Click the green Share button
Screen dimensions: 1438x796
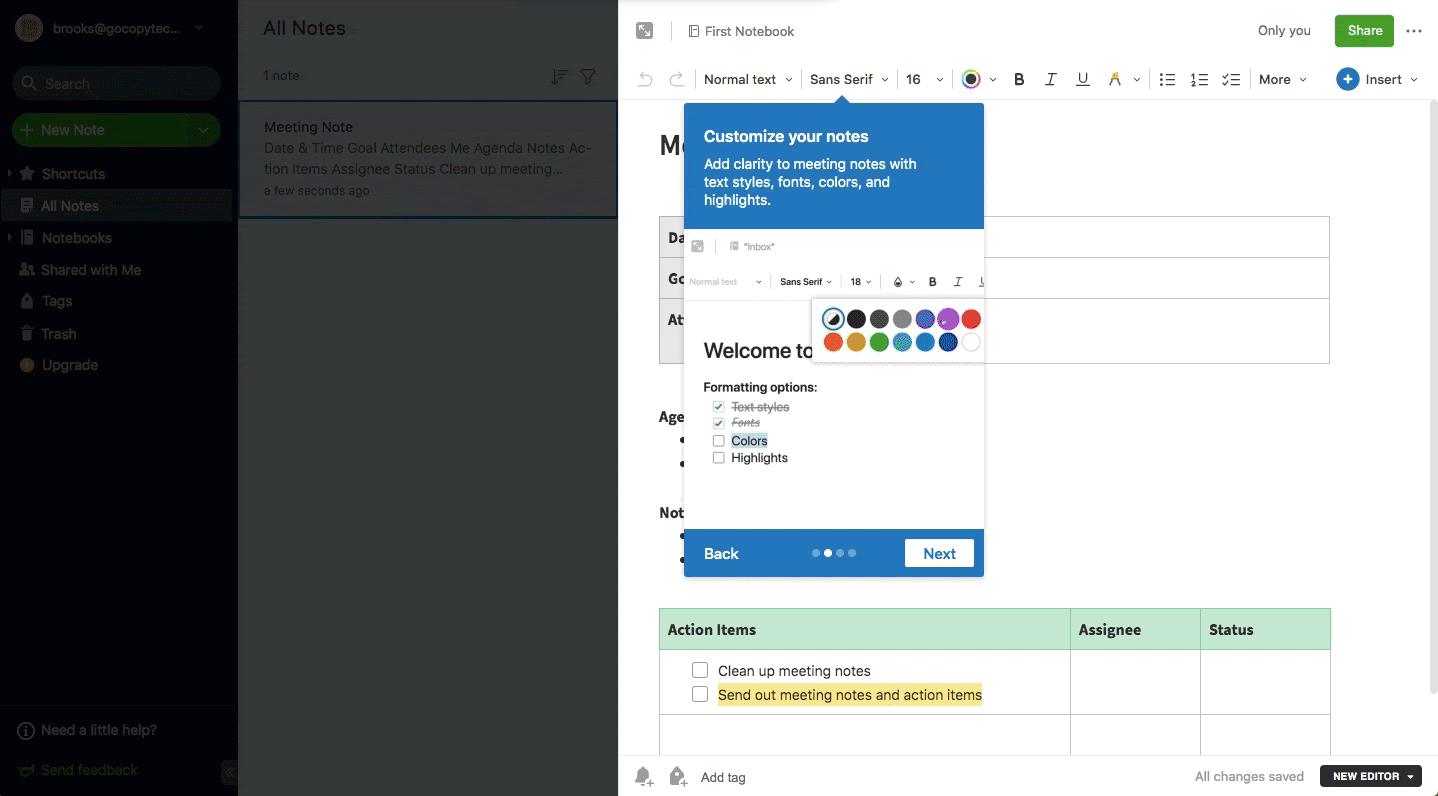coord(1364,31)
